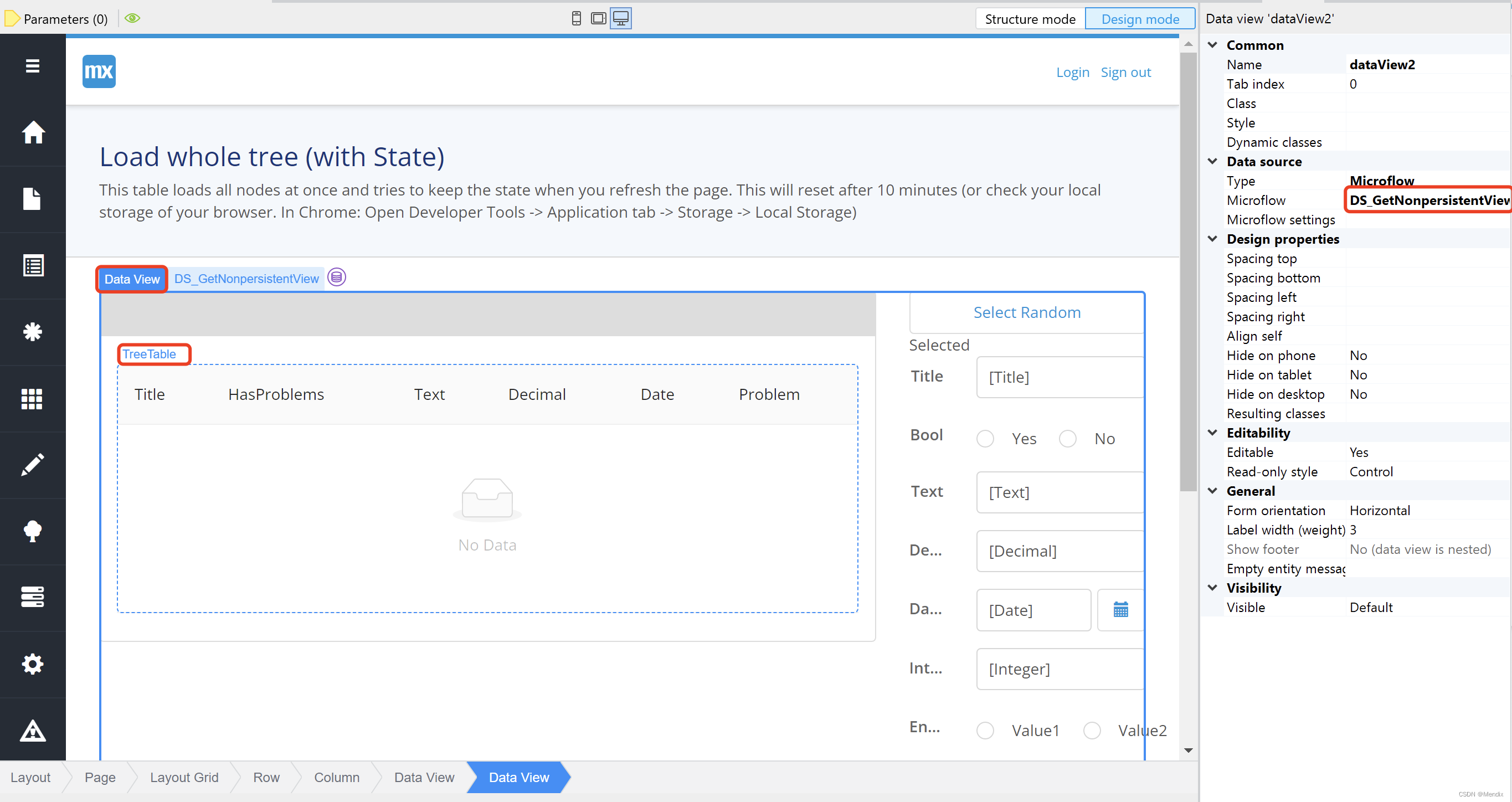Click the scrollbar down arrow
The width and height of the screenshot is (1512, 802).
(1188, 750)
